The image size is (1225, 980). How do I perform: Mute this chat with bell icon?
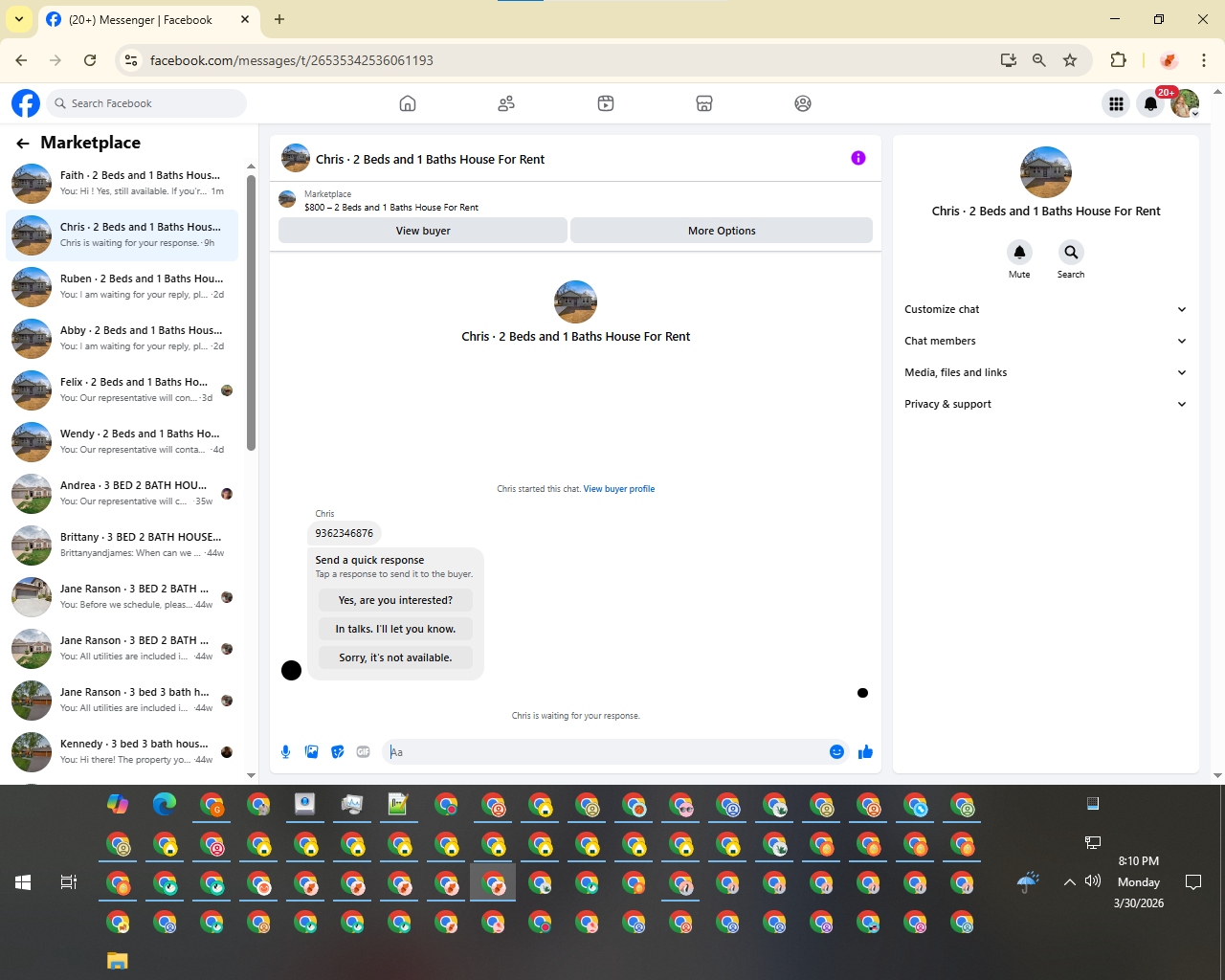pos(1019,252)
